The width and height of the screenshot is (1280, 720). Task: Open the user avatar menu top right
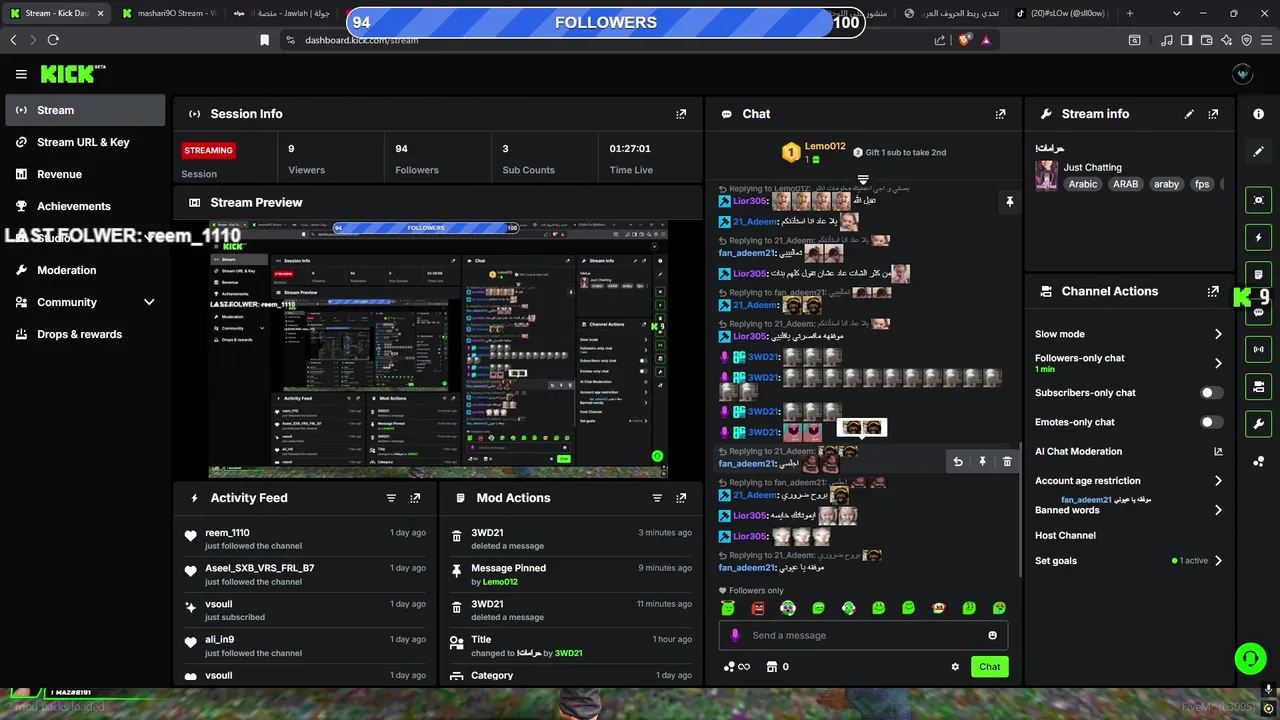[x=1243, y=74]
